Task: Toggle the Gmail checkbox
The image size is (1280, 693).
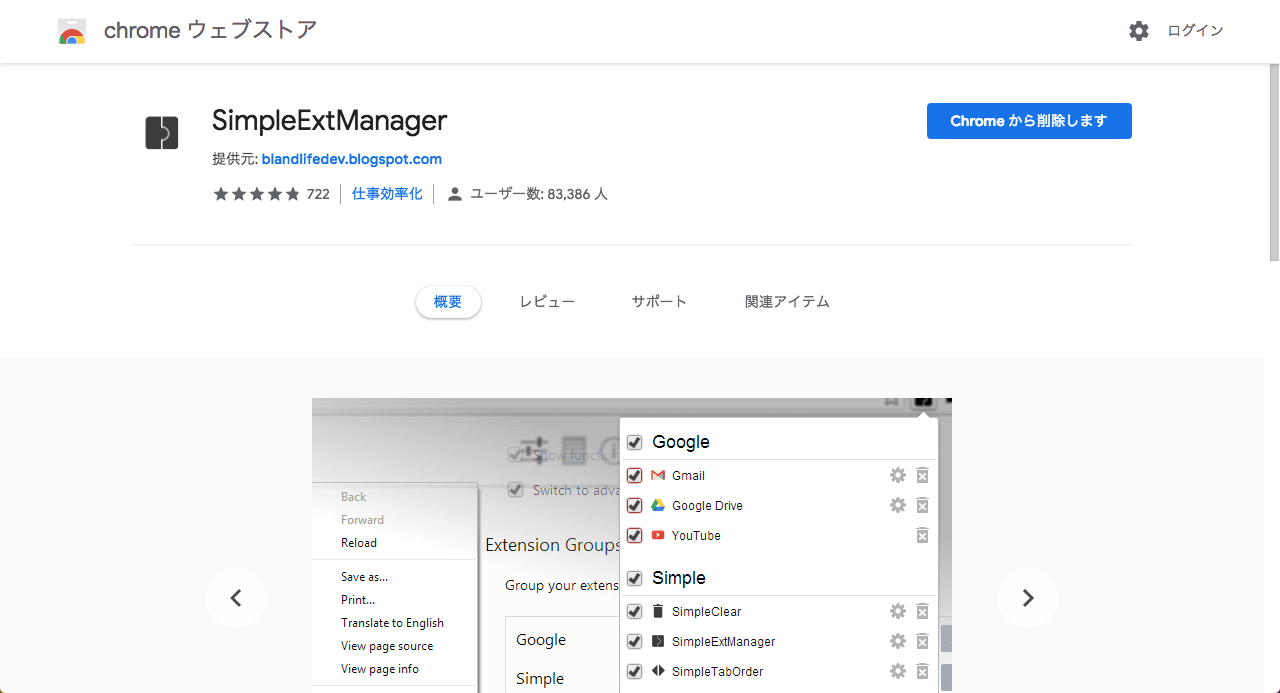Action: (634, 476)
